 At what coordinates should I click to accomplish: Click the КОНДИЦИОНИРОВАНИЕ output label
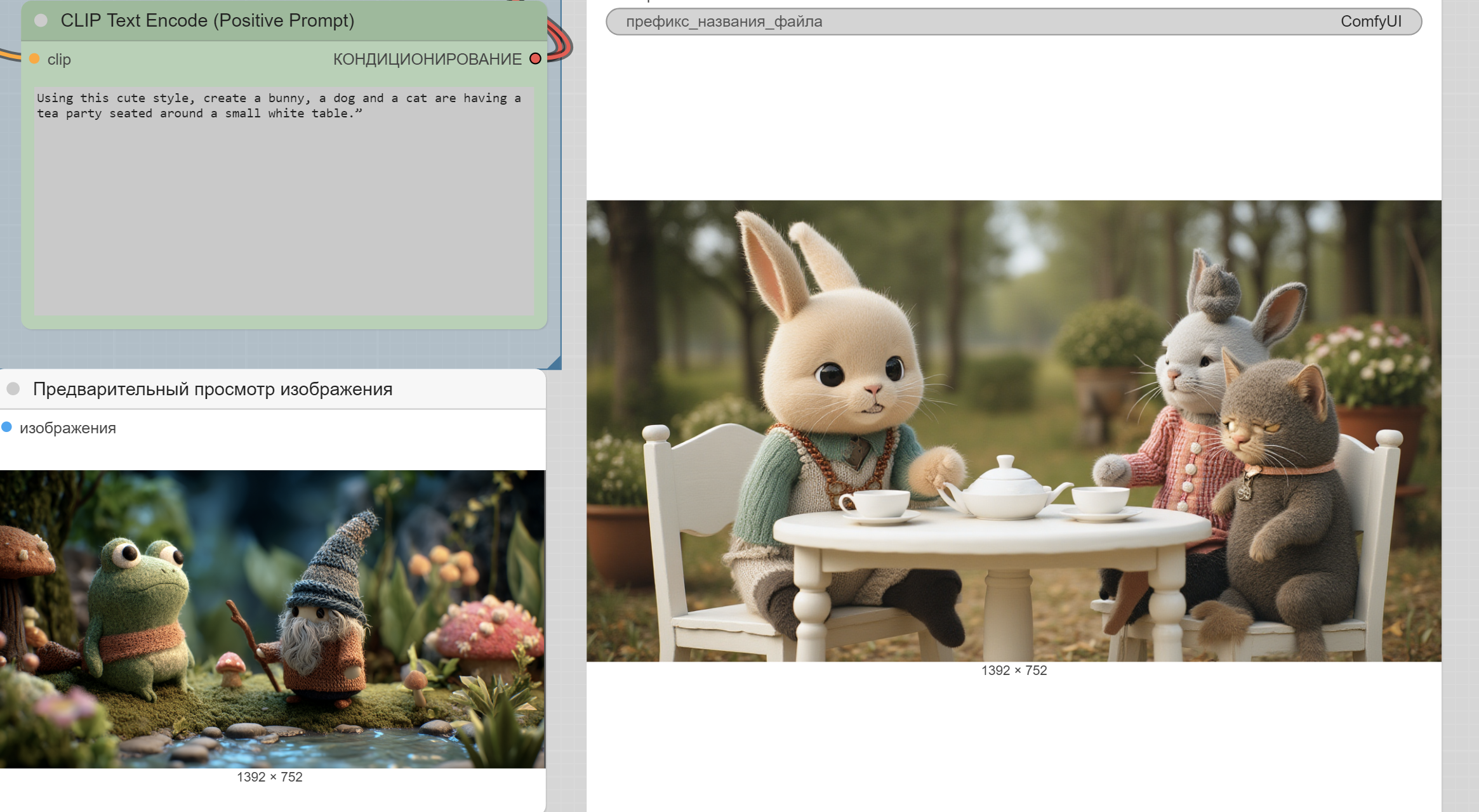point(427,59)
